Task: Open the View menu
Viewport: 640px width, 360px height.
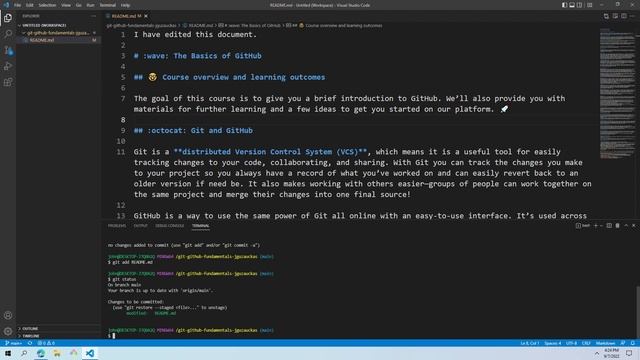Action: (x=66, y=5)
